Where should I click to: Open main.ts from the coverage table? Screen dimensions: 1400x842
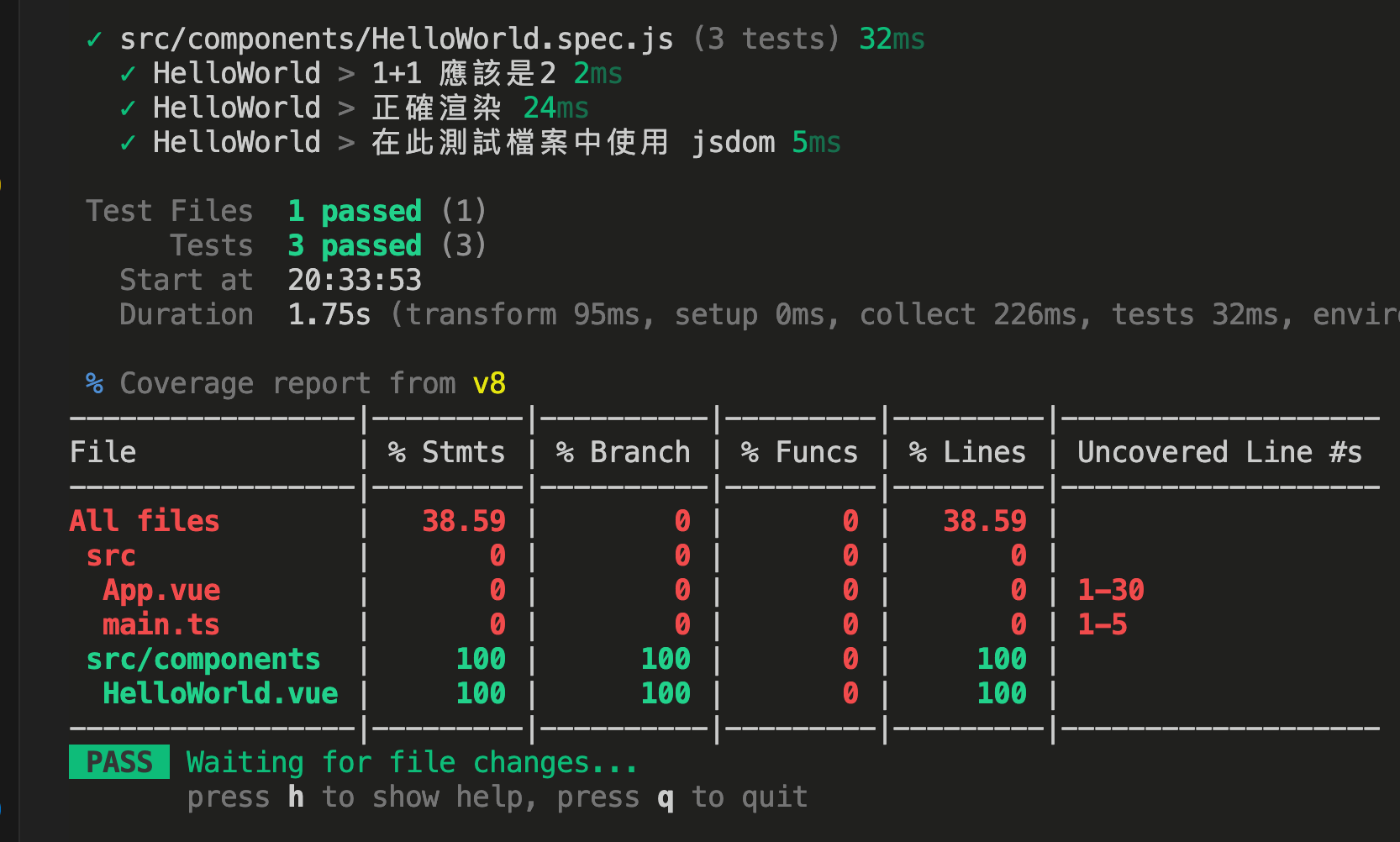[x=161, y=624]
